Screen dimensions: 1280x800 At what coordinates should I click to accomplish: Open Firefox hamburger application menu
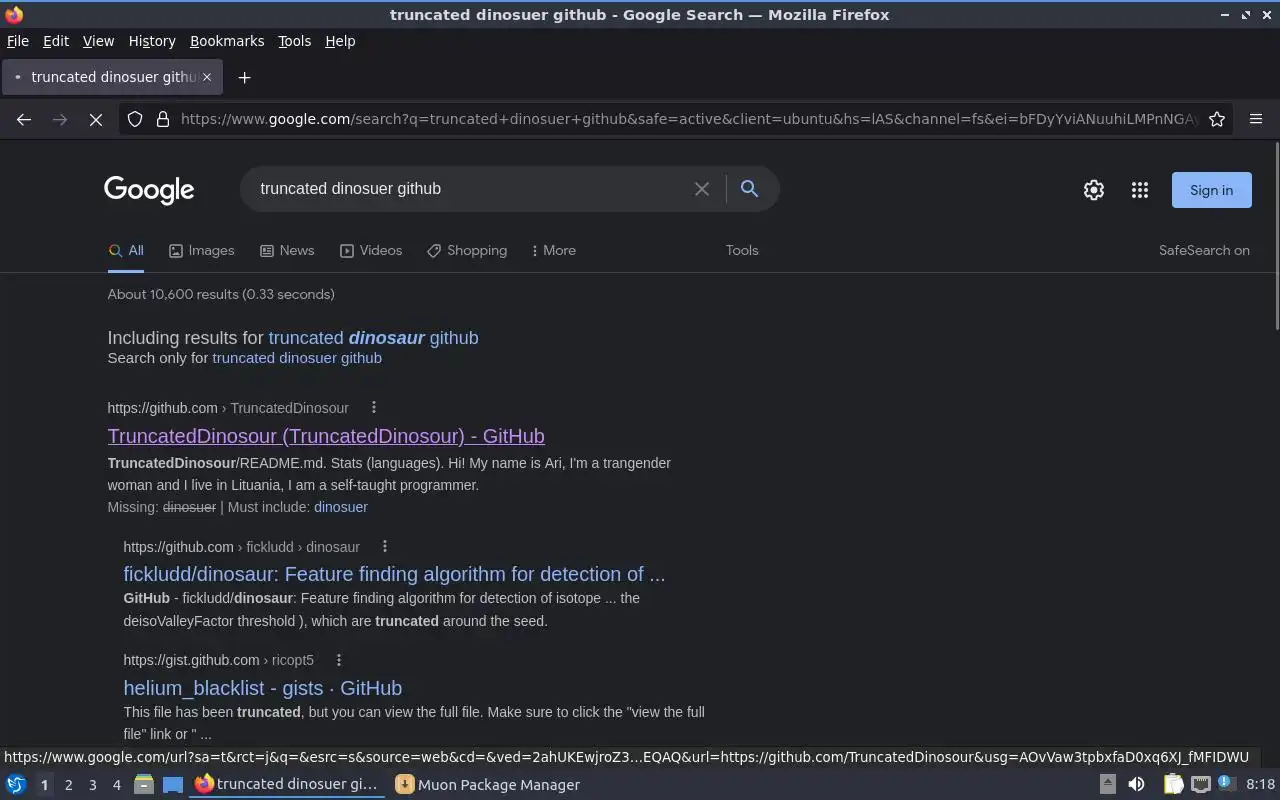pos(1256,119)
